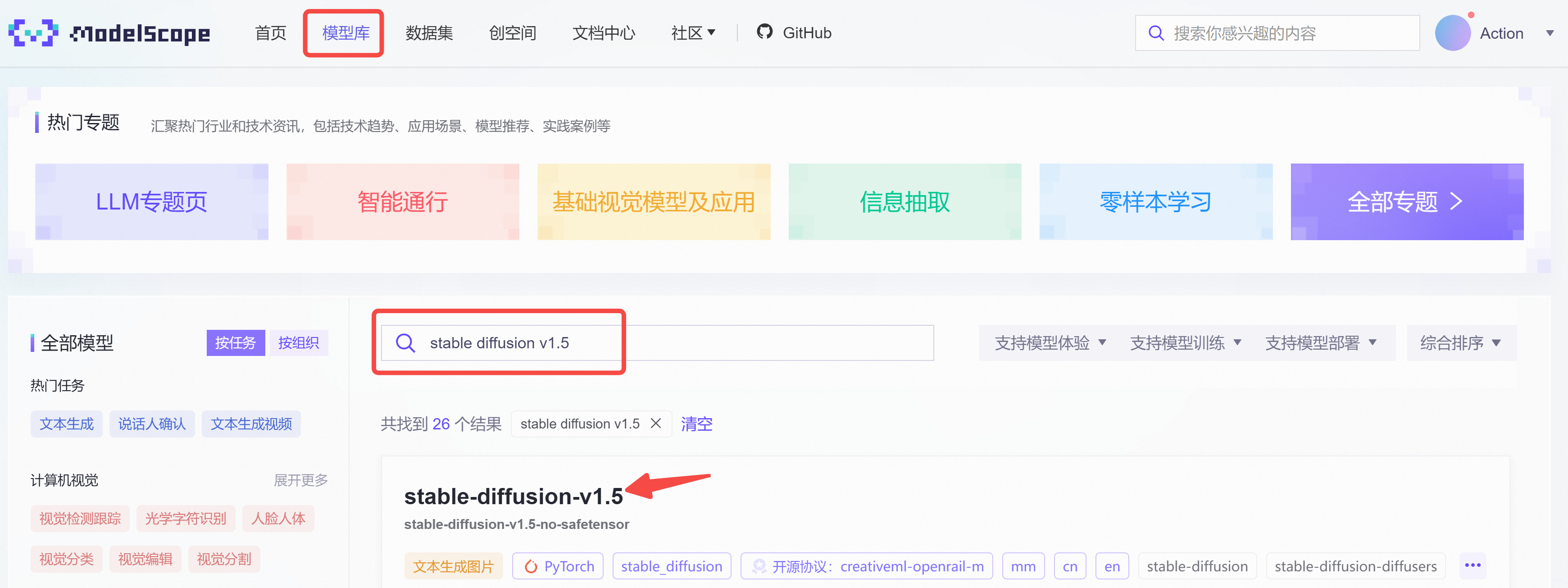Screen dimensions: 1568x588
Task: Select the 视觉检测跟踪 task tag
Action: pyautogui.click(x=80, y=518)
